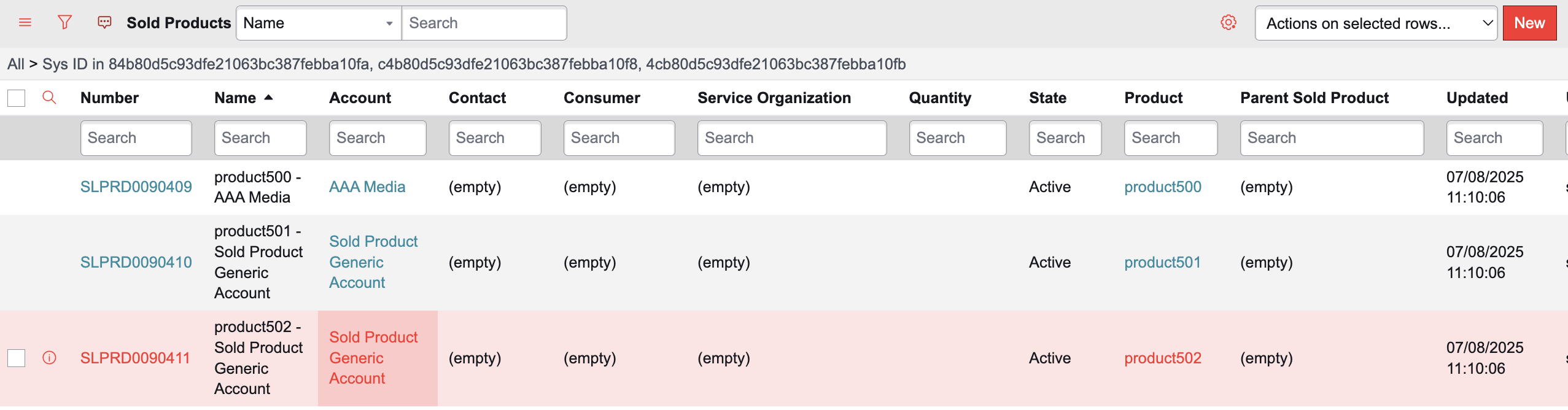Open record SLPRD0090409
The height and width of the screenshot is (410, 1568).
click(136, 187)
